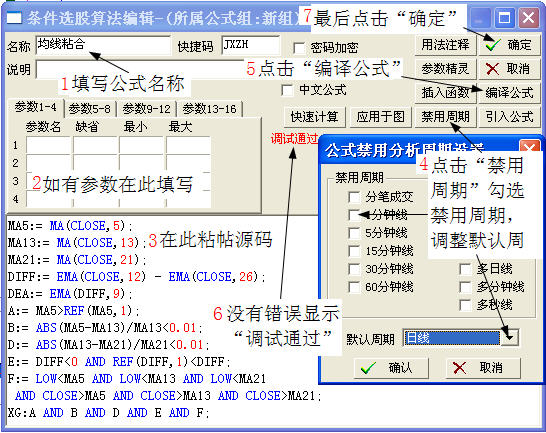Switch to the 参数5-8 tab
The width and height of the screenshot is (546, 433).
tap(89, 109)
